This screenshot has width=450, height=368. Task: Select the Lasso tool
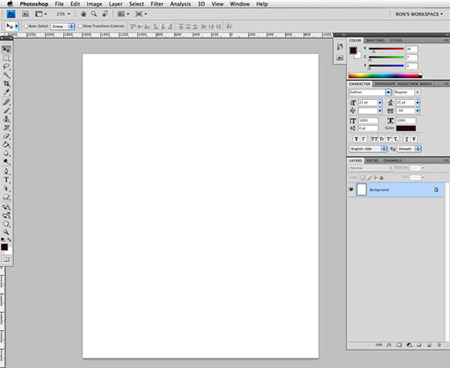pos(6,67)
